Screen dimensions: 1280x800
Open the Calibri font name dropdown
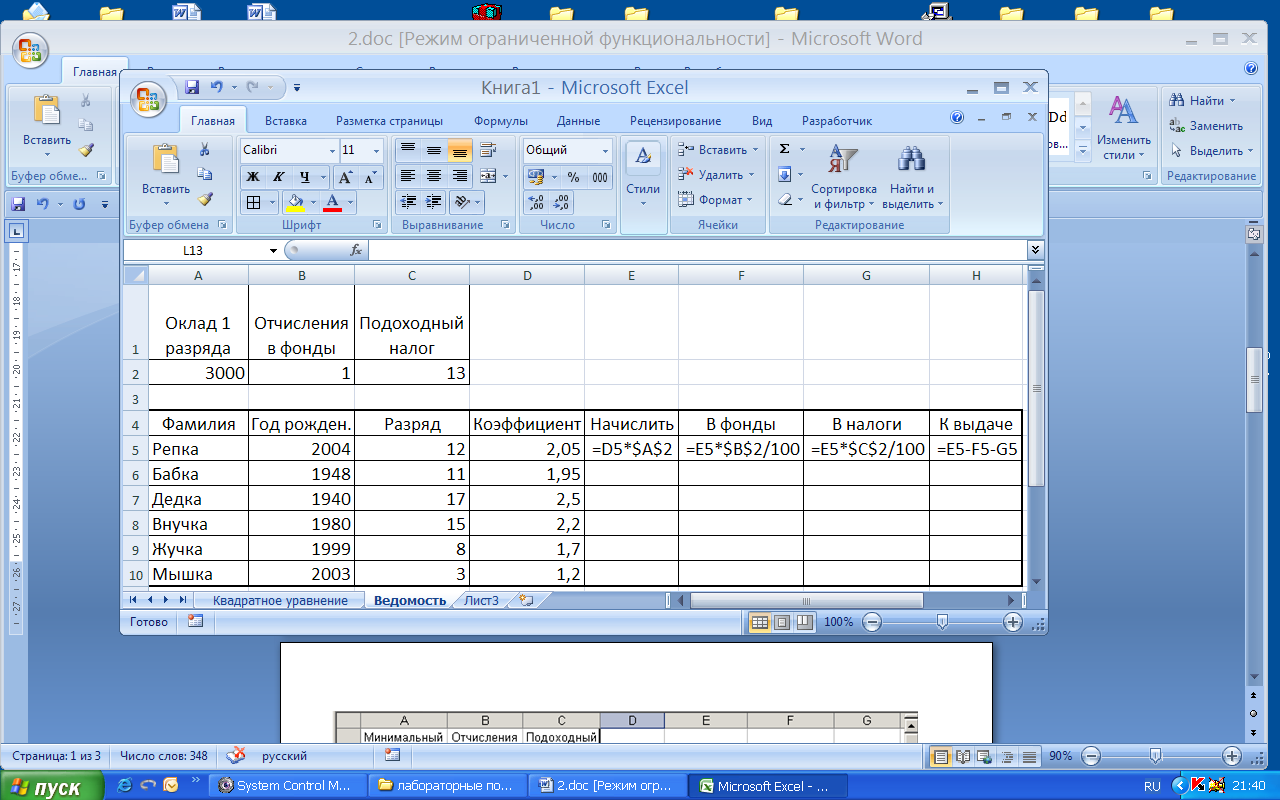pos(332,150)
